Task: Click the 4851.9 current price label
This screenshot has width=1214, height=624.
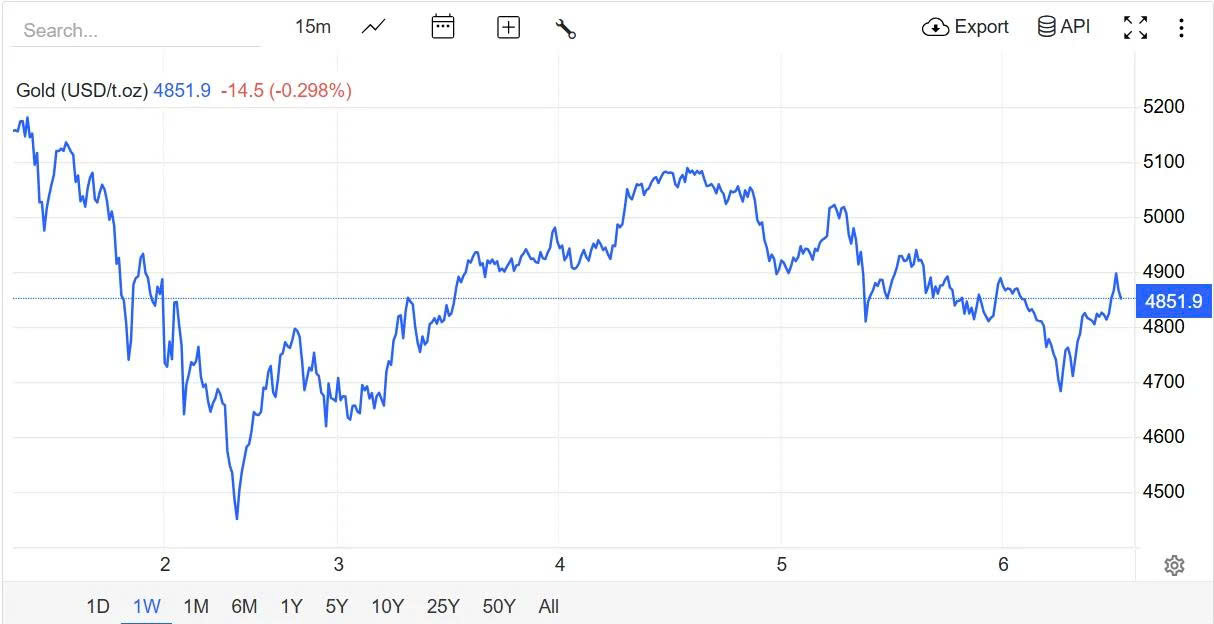Action: coord(1173,301)
